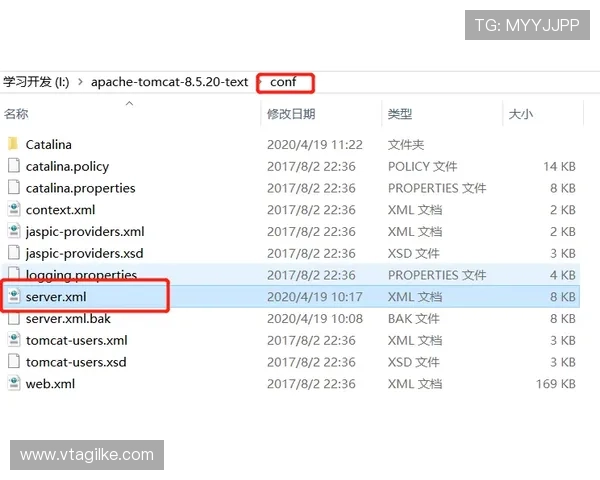The image size is (600, 480).
Task: Click the server.xml.bak file icon
Action: coord(14,318)
